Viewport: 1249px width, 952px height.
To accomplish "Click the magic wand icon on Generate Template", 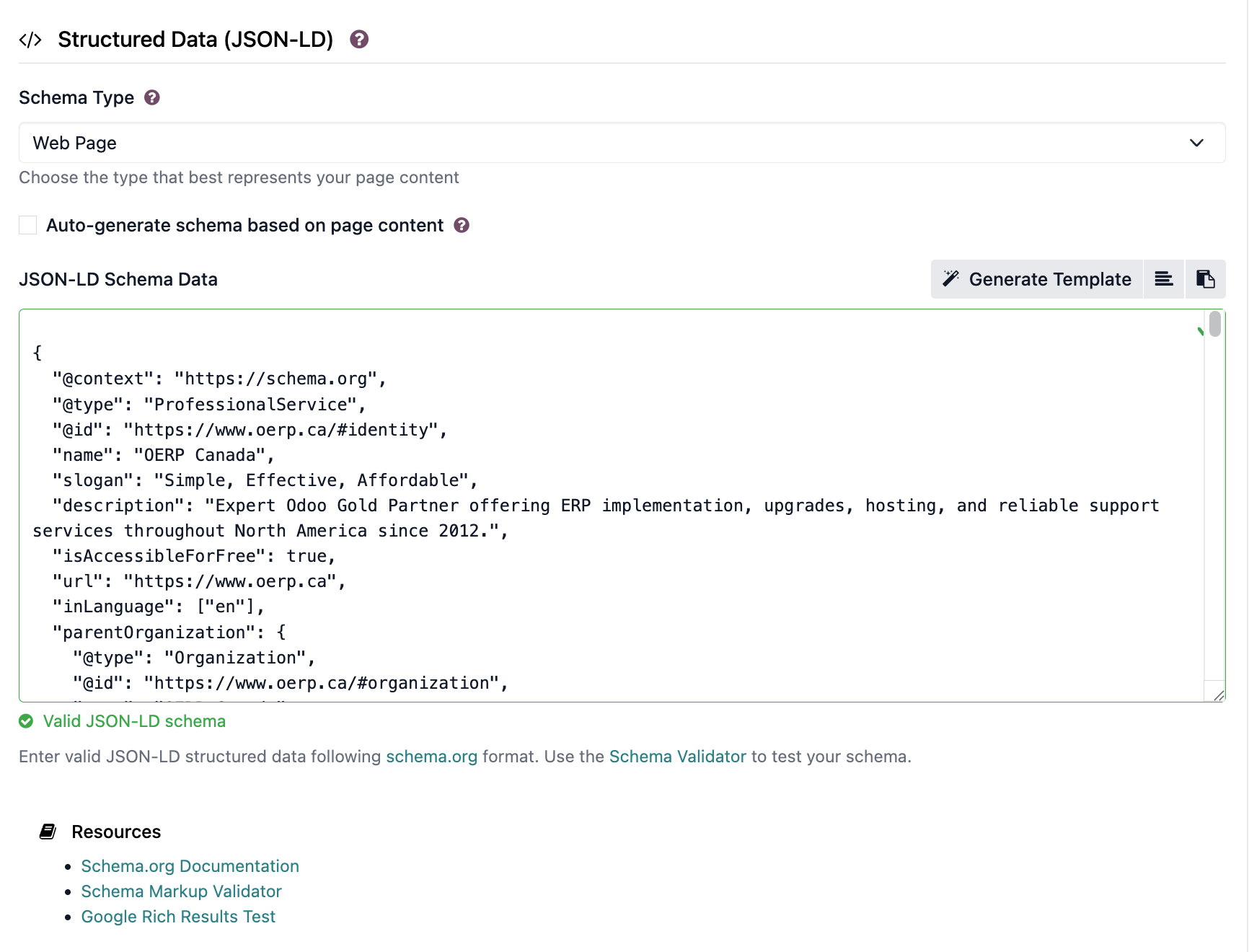I will 951,279.
